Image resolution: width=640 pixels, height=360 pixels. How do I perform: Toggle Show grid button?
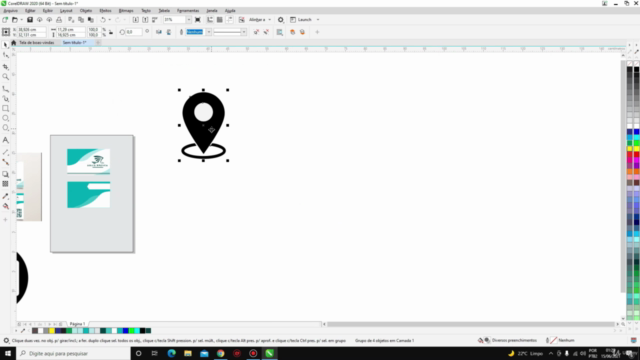220,20
